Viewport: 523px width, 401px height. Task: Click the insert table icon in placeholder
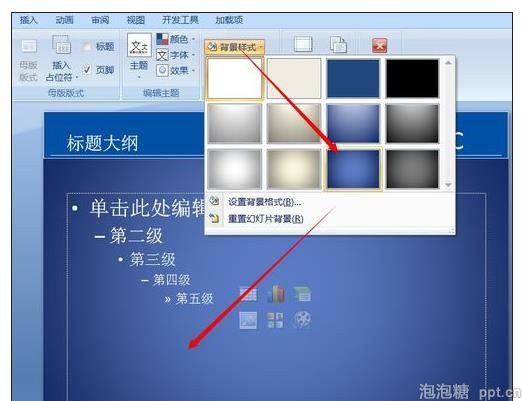pos(248,295)
